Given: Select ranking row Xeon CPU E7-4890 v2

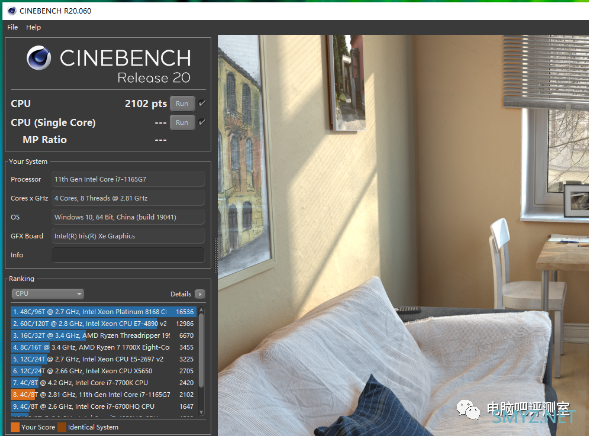Looking at the screenshot, I should (x=104, y=323).
